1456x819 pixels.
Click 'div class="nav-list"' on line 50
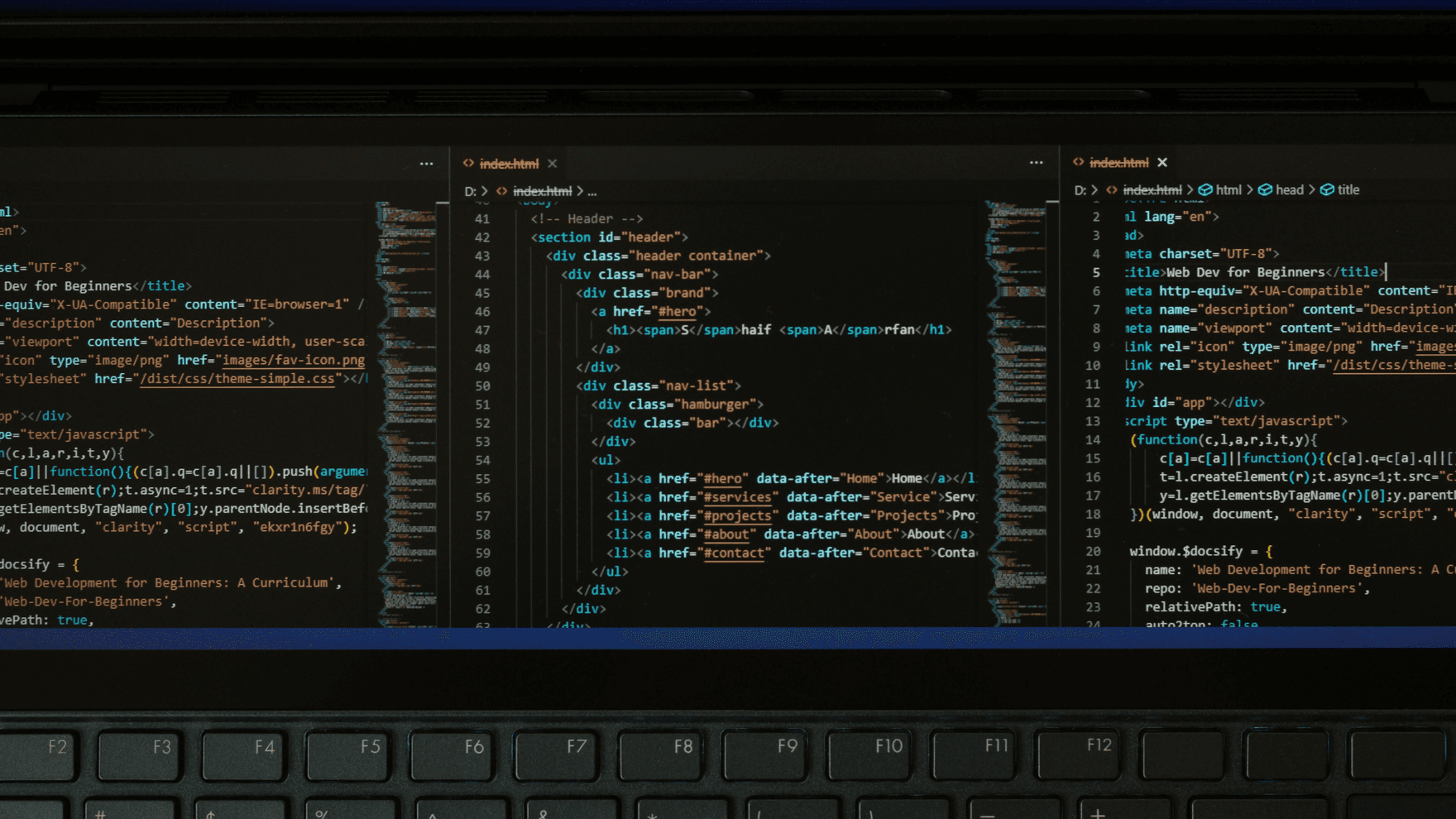click(x=659, y=386)
